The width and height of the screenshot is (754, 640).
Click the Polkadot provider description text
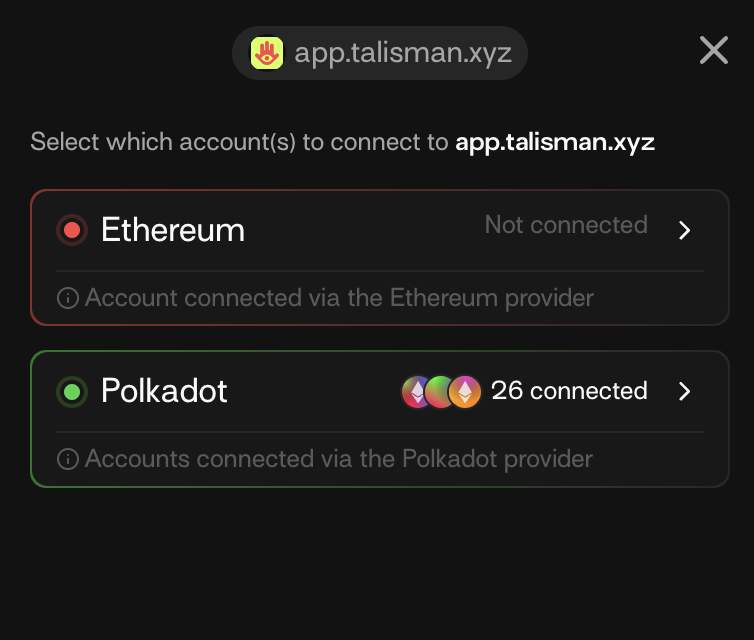pos(339,459)
